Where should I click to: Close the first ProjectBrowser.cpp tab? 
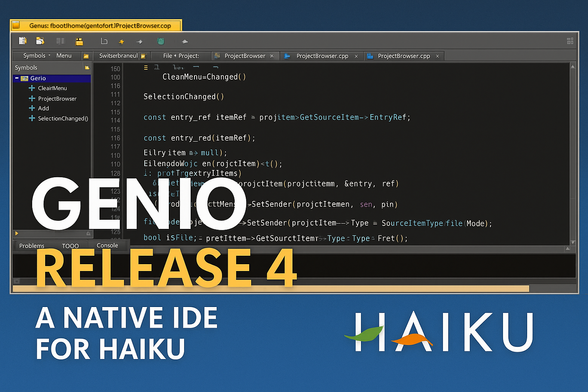[x=356, y=56]
